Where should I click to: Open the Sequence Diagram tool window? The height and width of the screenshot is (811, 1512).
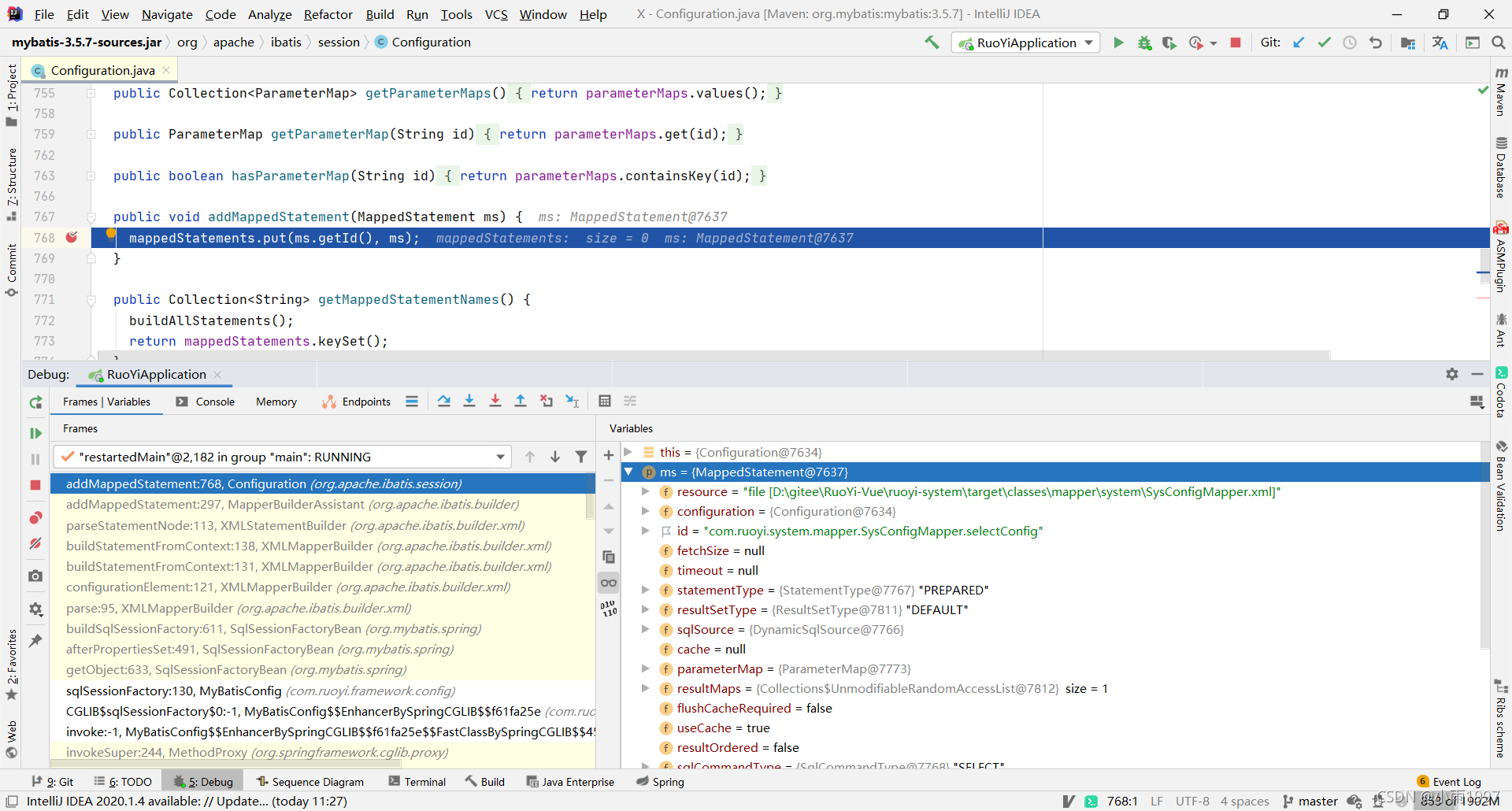[x=310, y=781]
